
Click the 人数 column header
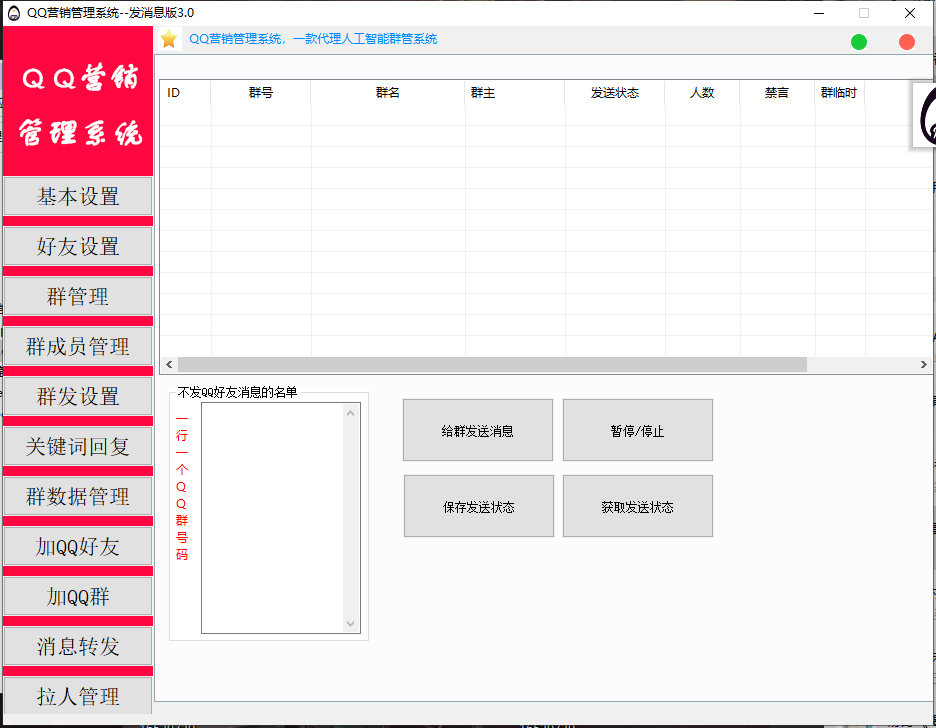[x=703, y=92]
